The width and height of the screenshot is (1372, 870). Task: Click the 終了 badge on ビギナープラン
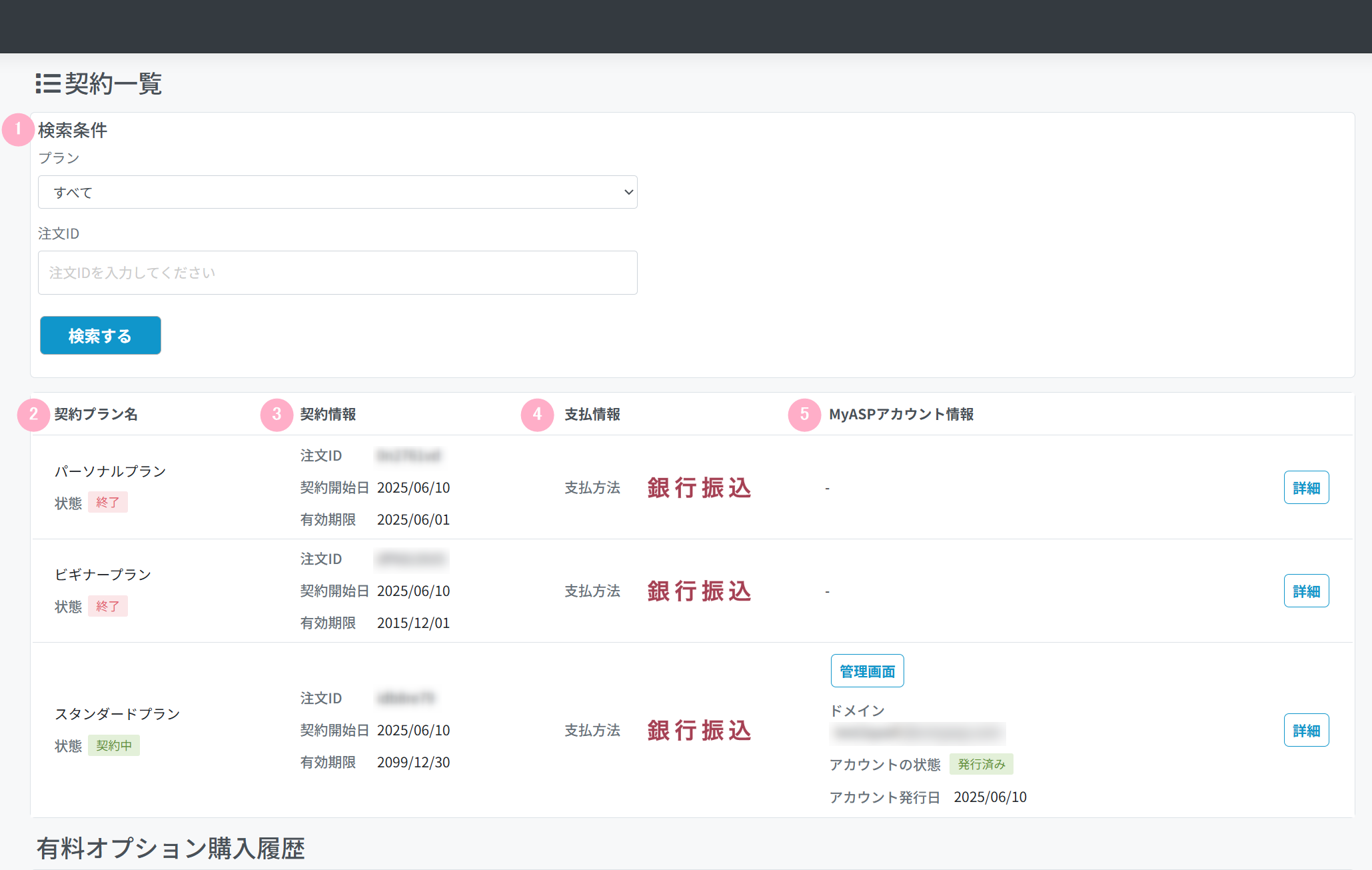tap(107, 606)
